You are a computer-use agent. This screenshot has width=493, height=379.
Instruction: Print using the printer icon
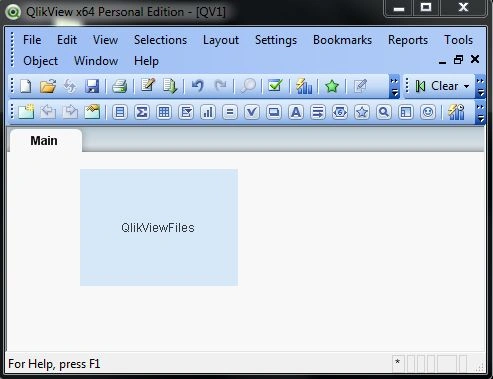click(x=119, y=86)
